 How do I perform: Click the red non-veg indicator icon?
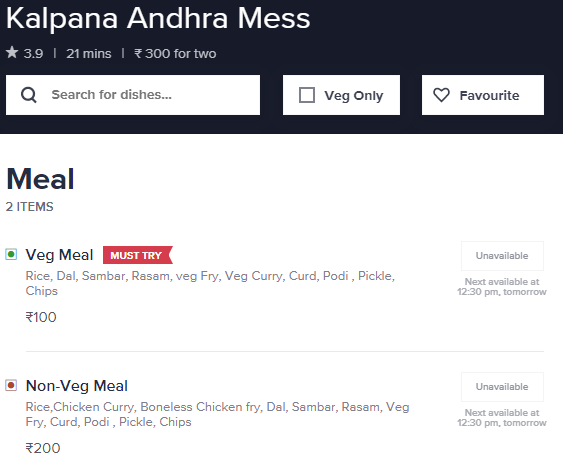(x=11, y=385)
